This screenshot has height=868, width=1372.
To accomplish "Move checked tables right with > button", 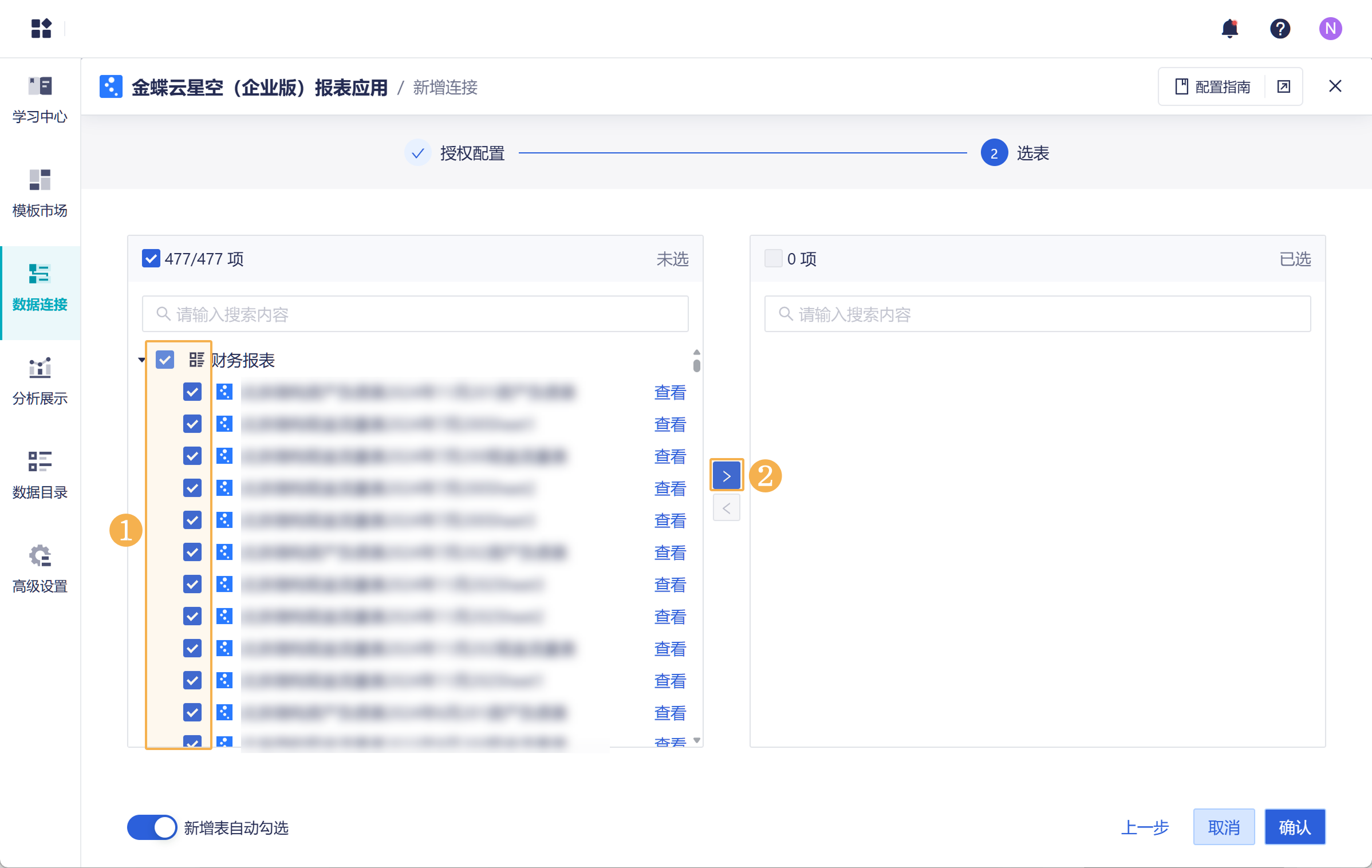I will click(727, 476).
